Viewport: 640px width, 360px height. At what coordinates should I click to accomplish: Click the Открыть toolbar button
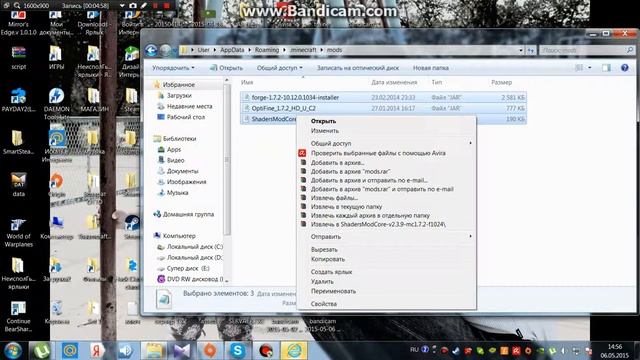coord(226,68)
